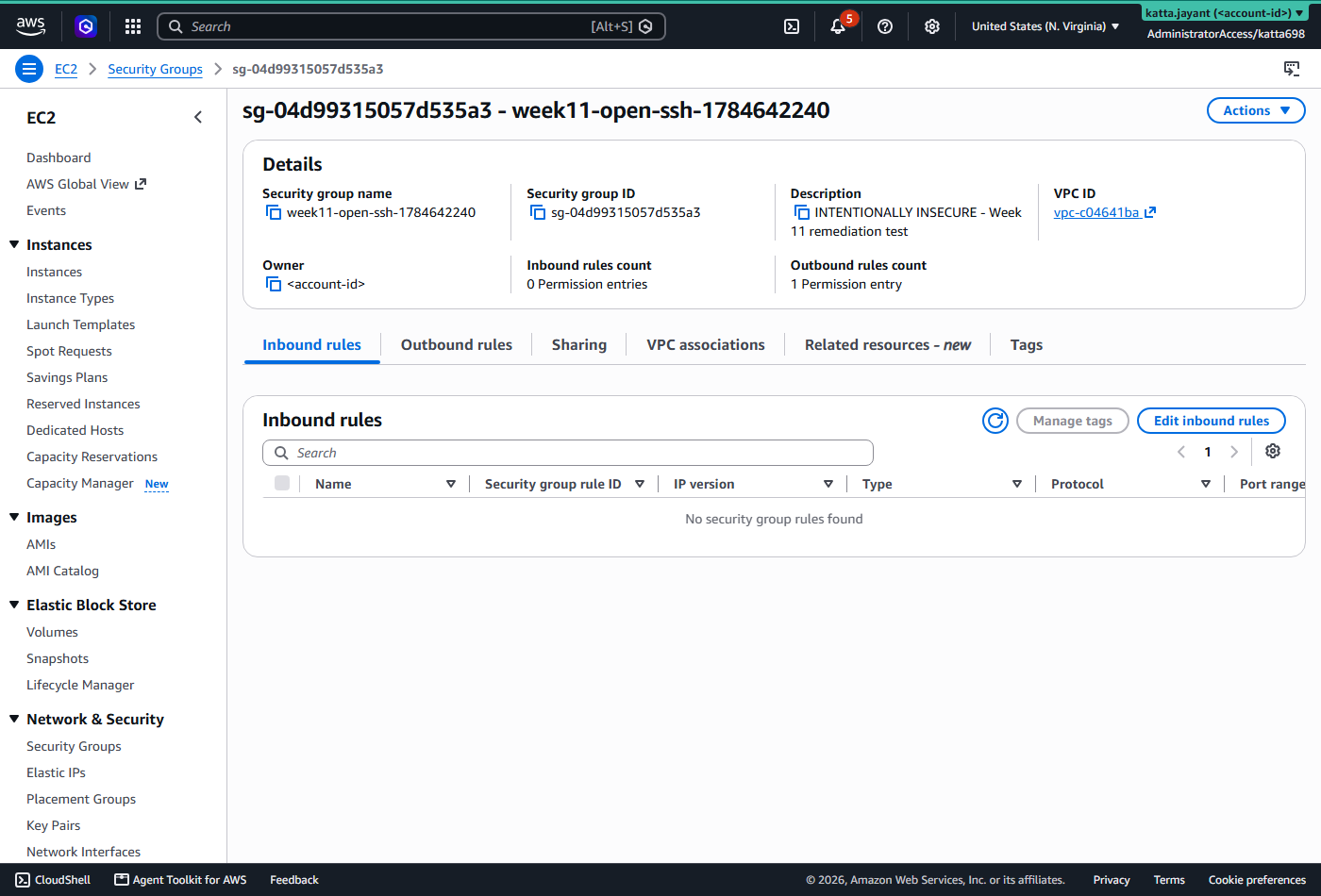The image size is (1321, 896).
Task: Focus the top console search field
Action: (411, 26)
